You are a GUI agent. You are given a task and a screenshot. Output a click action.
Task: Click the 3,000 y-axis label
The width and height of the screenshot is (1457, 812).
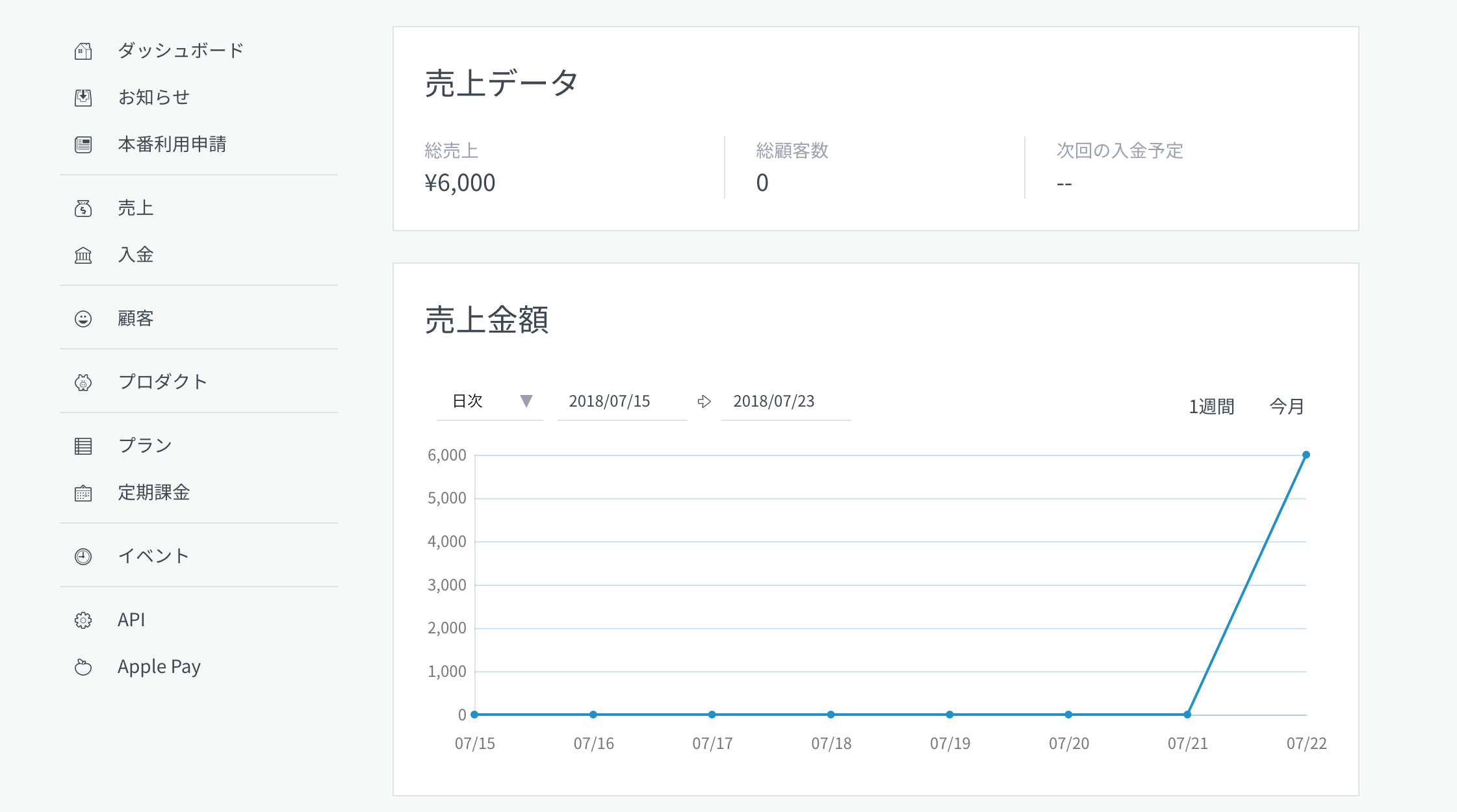(447, 585)
